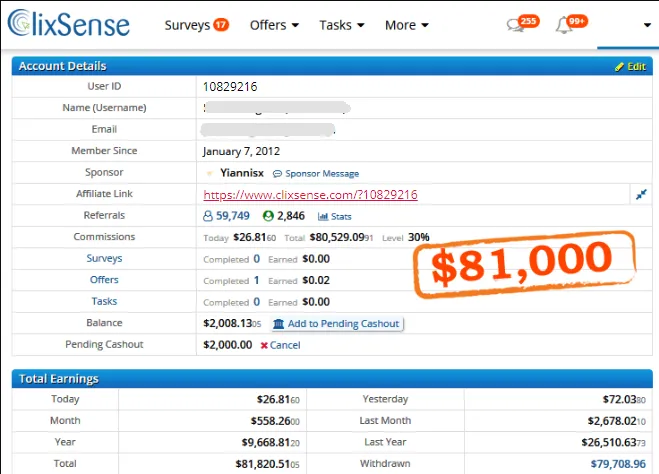Image resolution: width=659 pixels, height=474 pixels.
Task: Click the Withdrawn amount $79,708.96
Action: [x=618, y=464]
